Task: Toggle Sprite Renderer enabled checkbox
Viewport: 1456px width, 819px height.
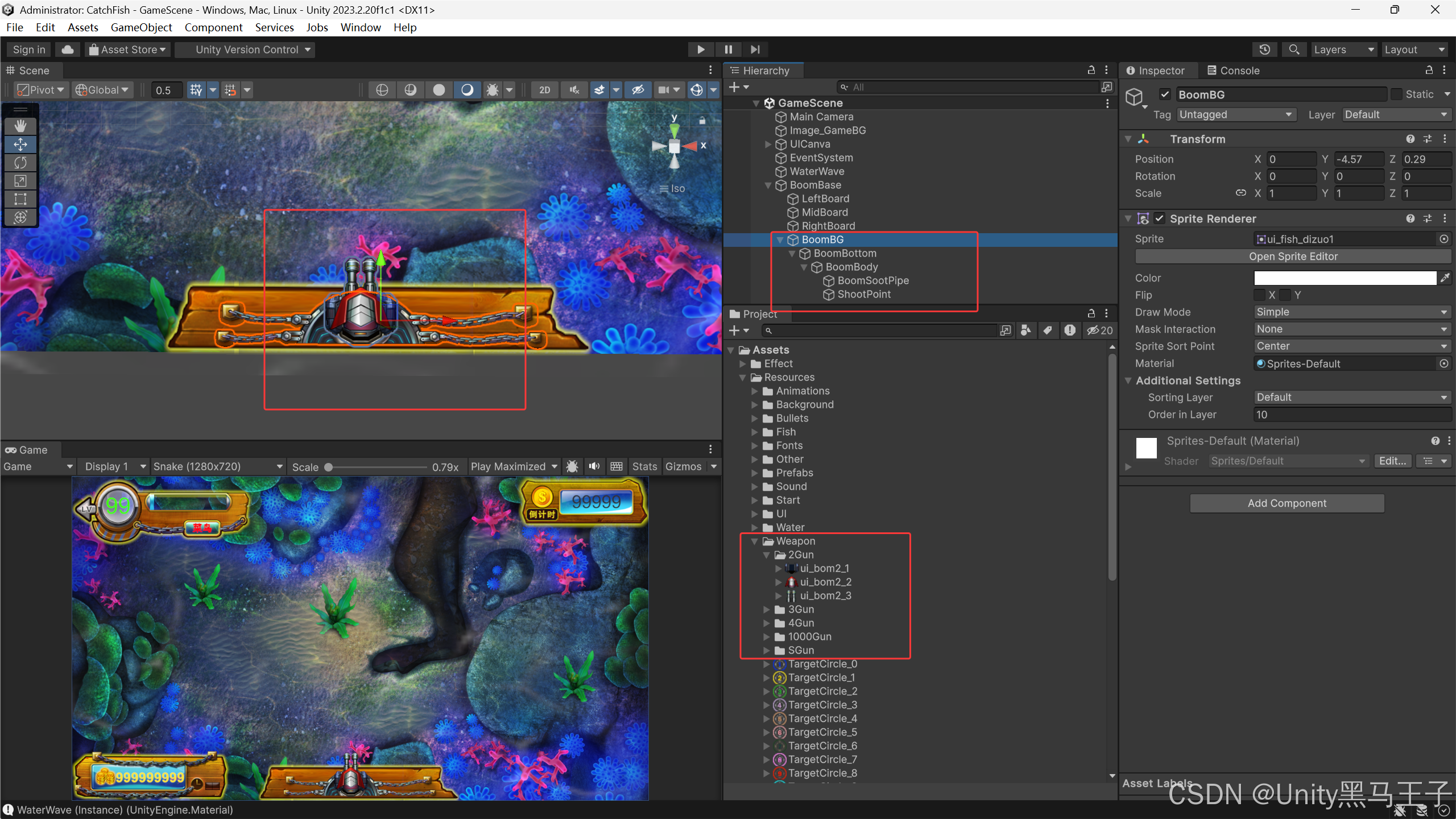Action: [x=1160, y=218]
